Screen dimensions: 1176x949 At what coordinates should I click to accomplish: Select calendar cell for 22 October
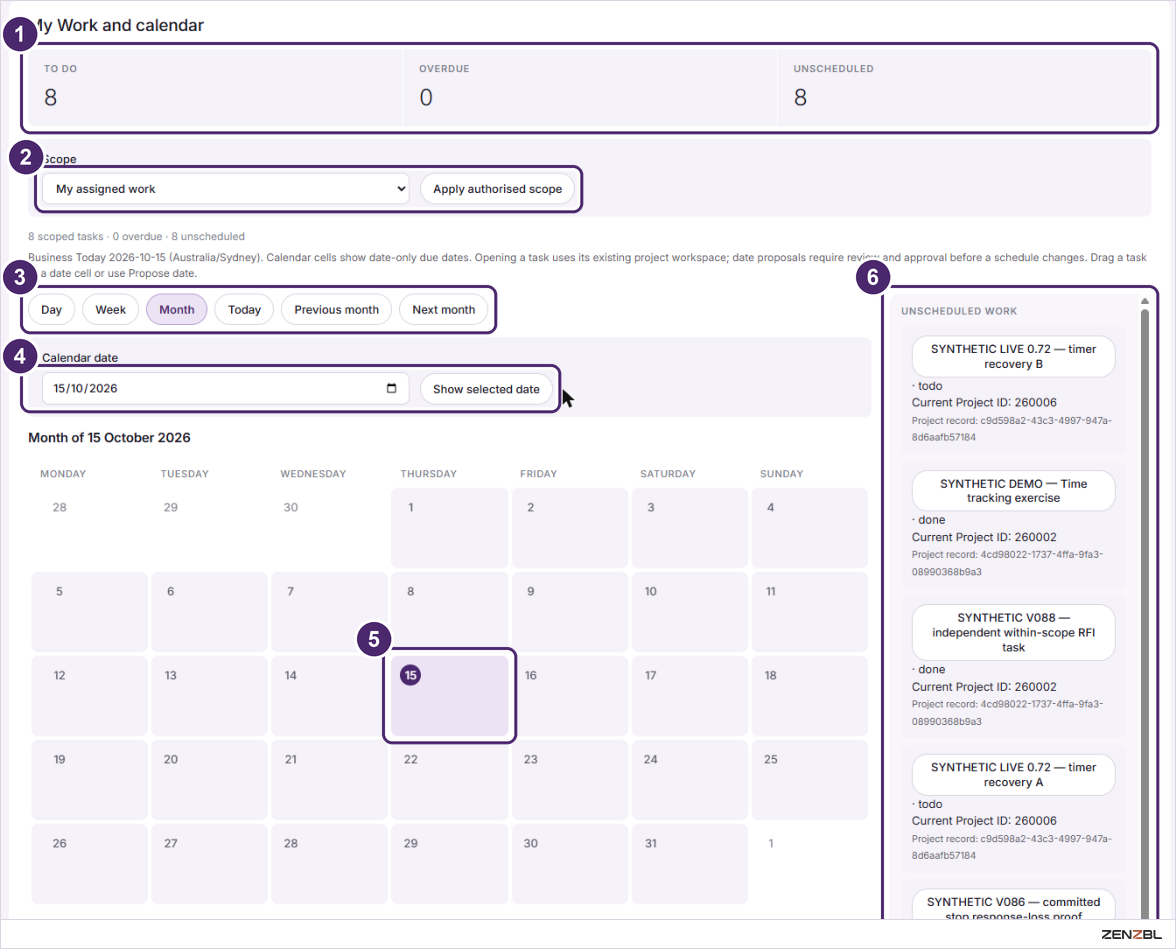(x=449, y=779)
